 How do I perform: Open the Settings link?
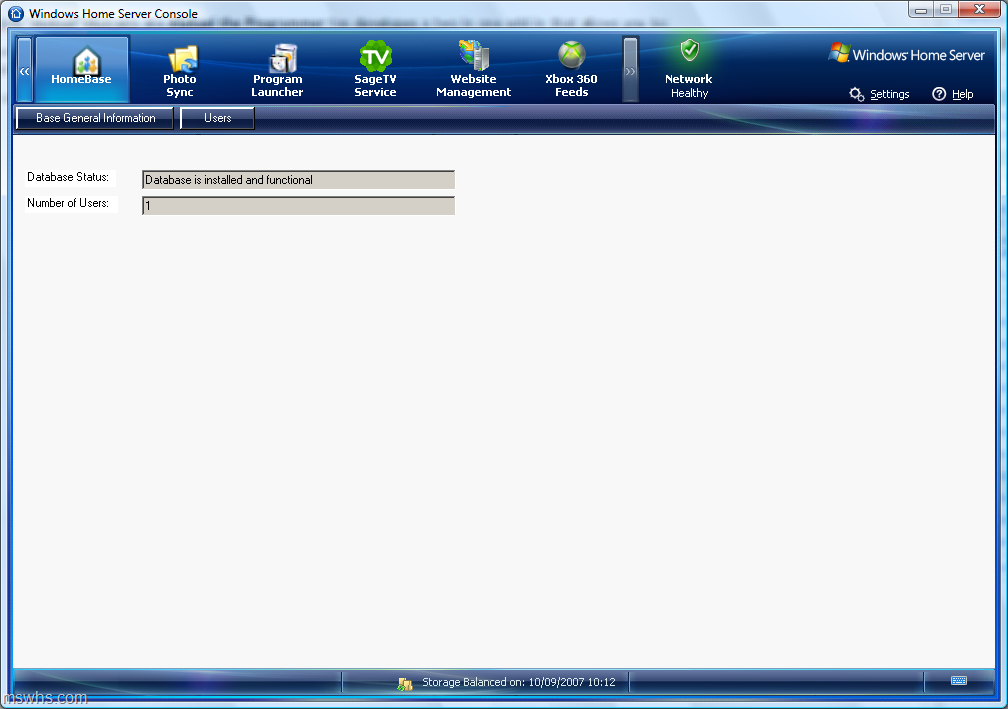tap(890, 94)
